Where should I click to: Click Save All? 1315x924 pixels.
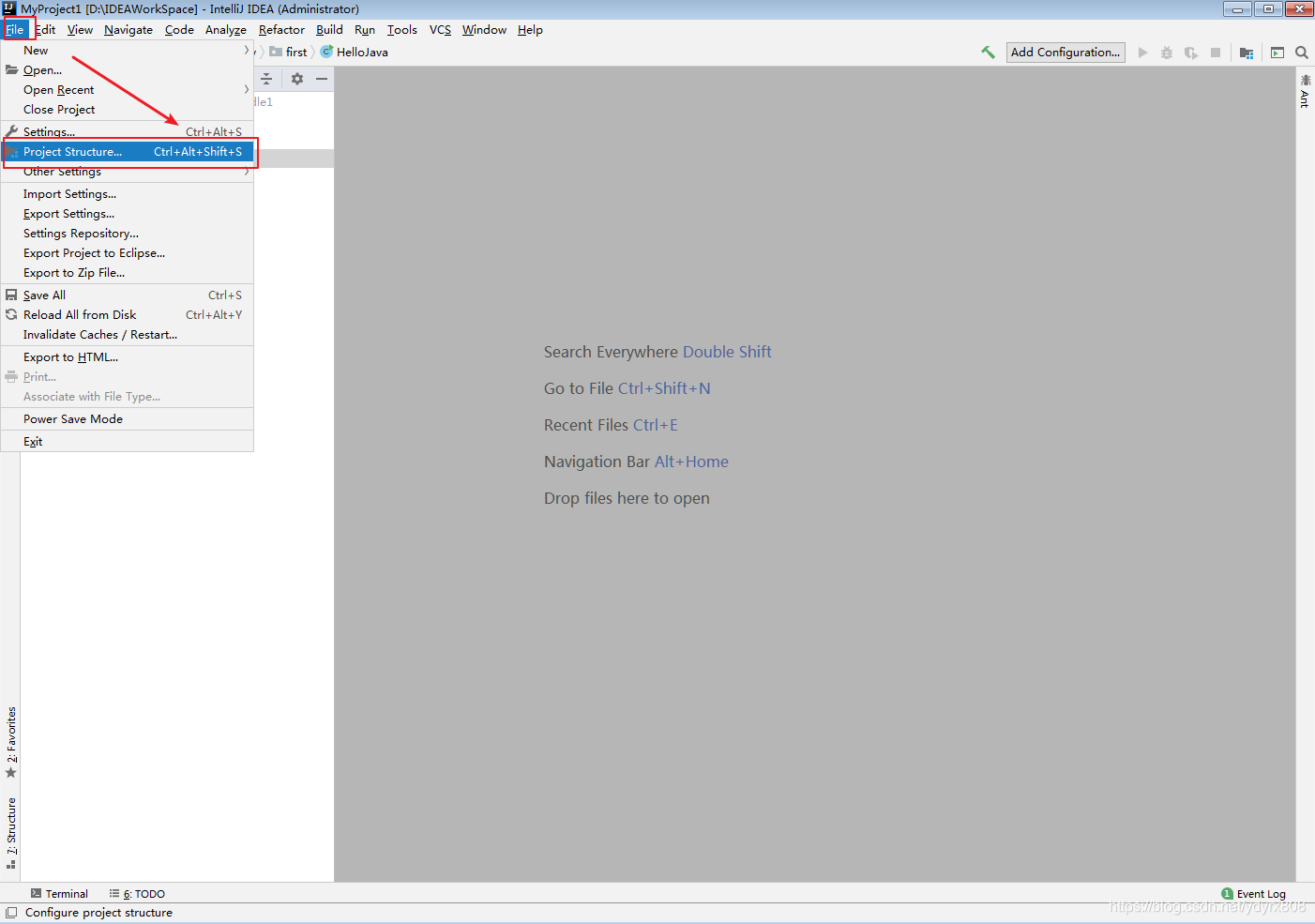(x=128, y=295)
